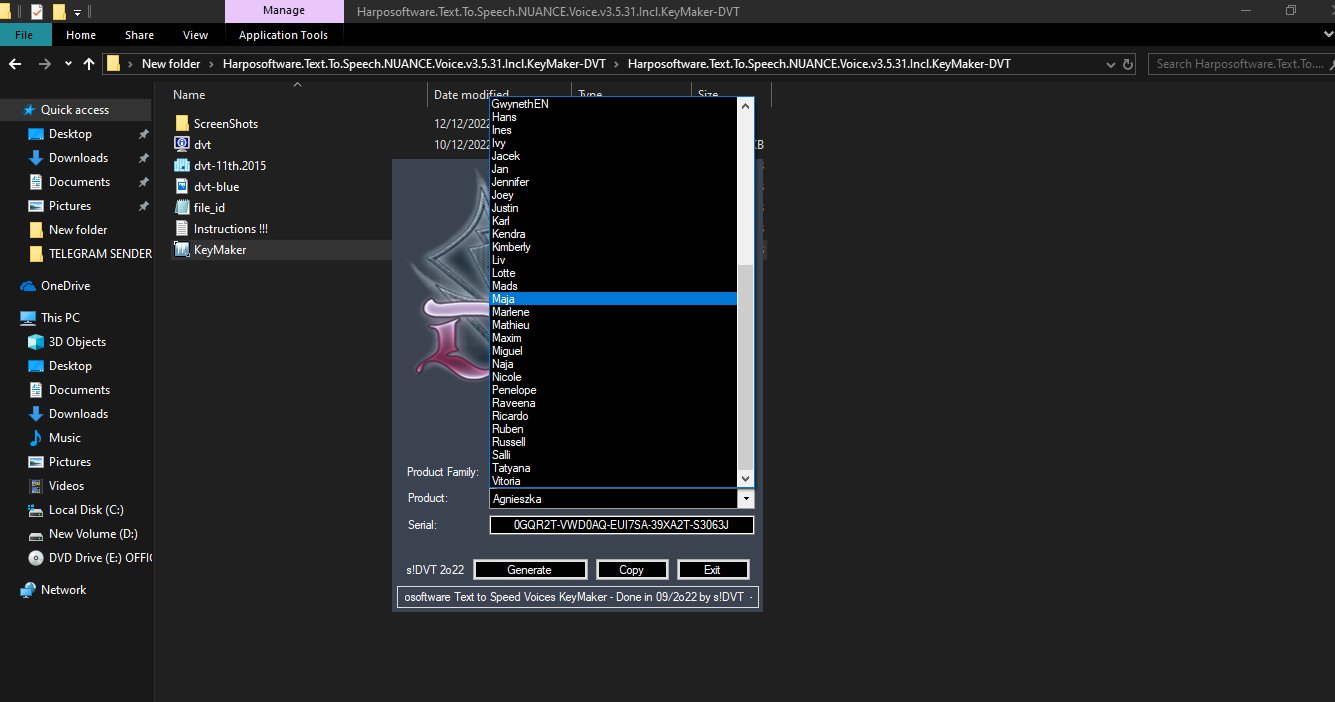The width and height of the screenshot is (1335, 702).
Task: Open the Application Tools tab
Action: [x=283, y=35]
